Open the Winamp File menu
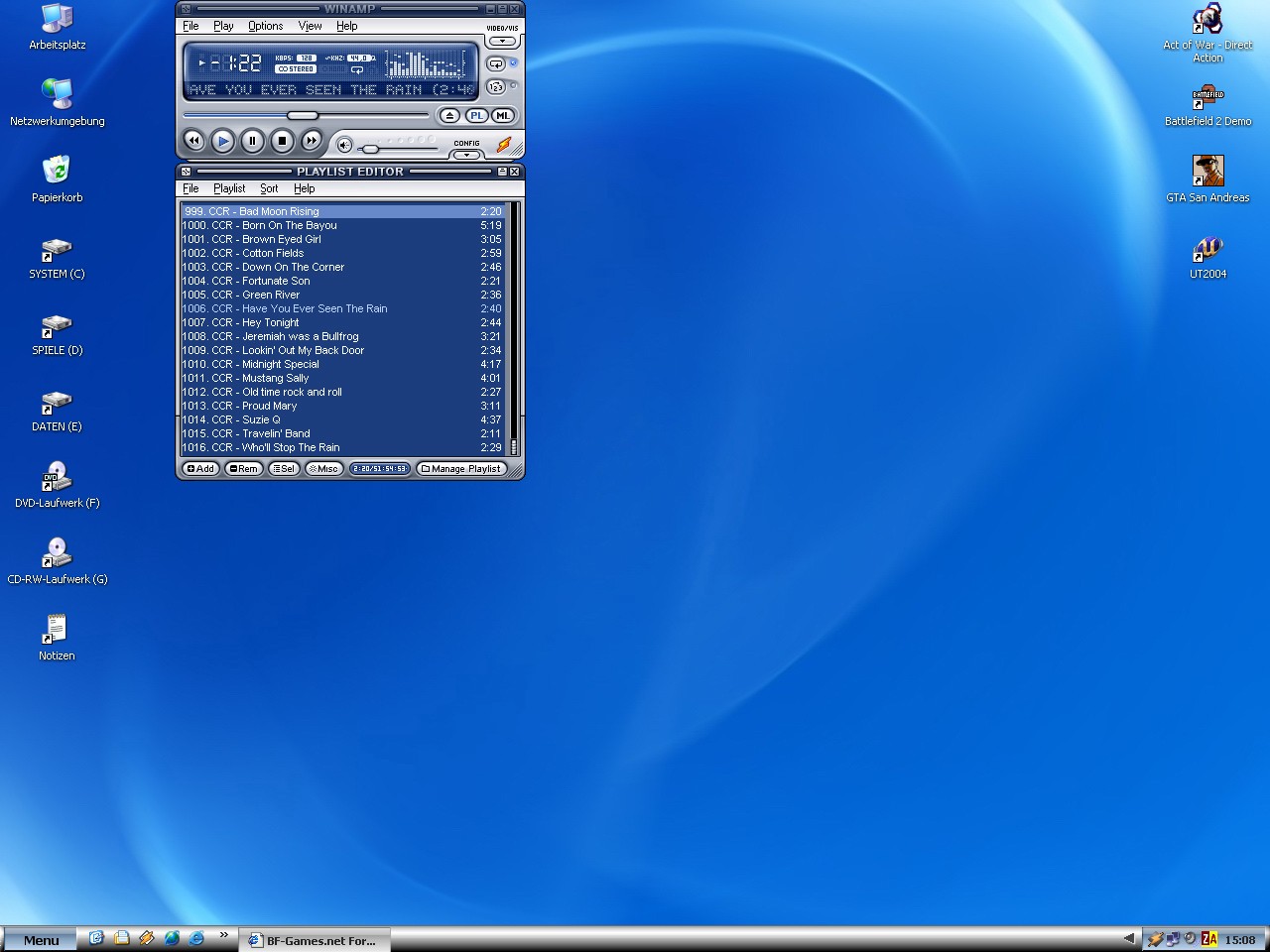This screenshot has width=1270, height=952. coord(190,26)
